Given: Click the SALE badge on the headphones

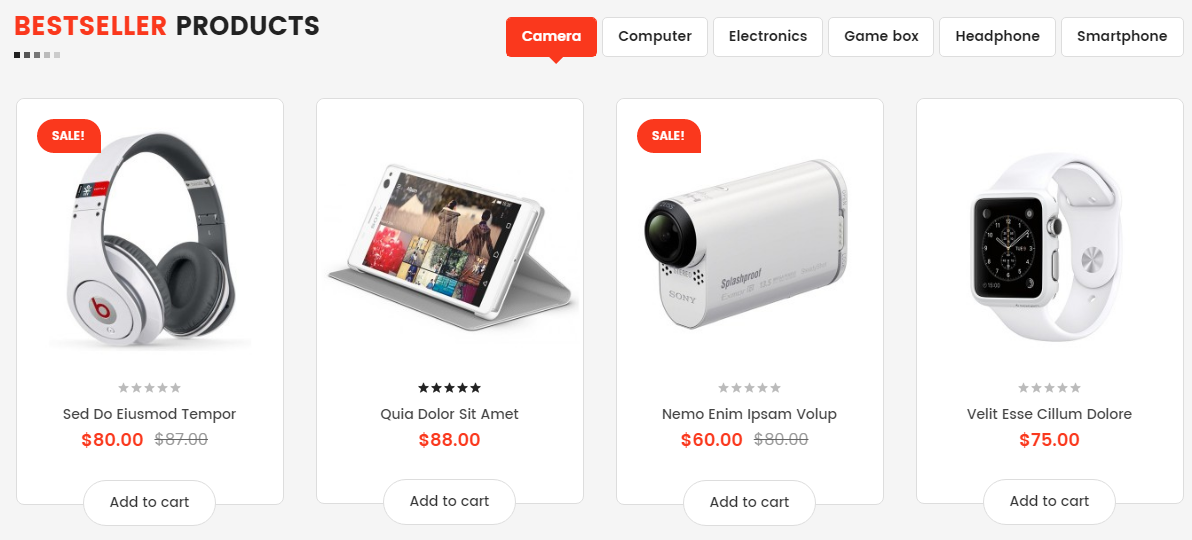Looking at the screenshot, I should click(x=69, y=136).
